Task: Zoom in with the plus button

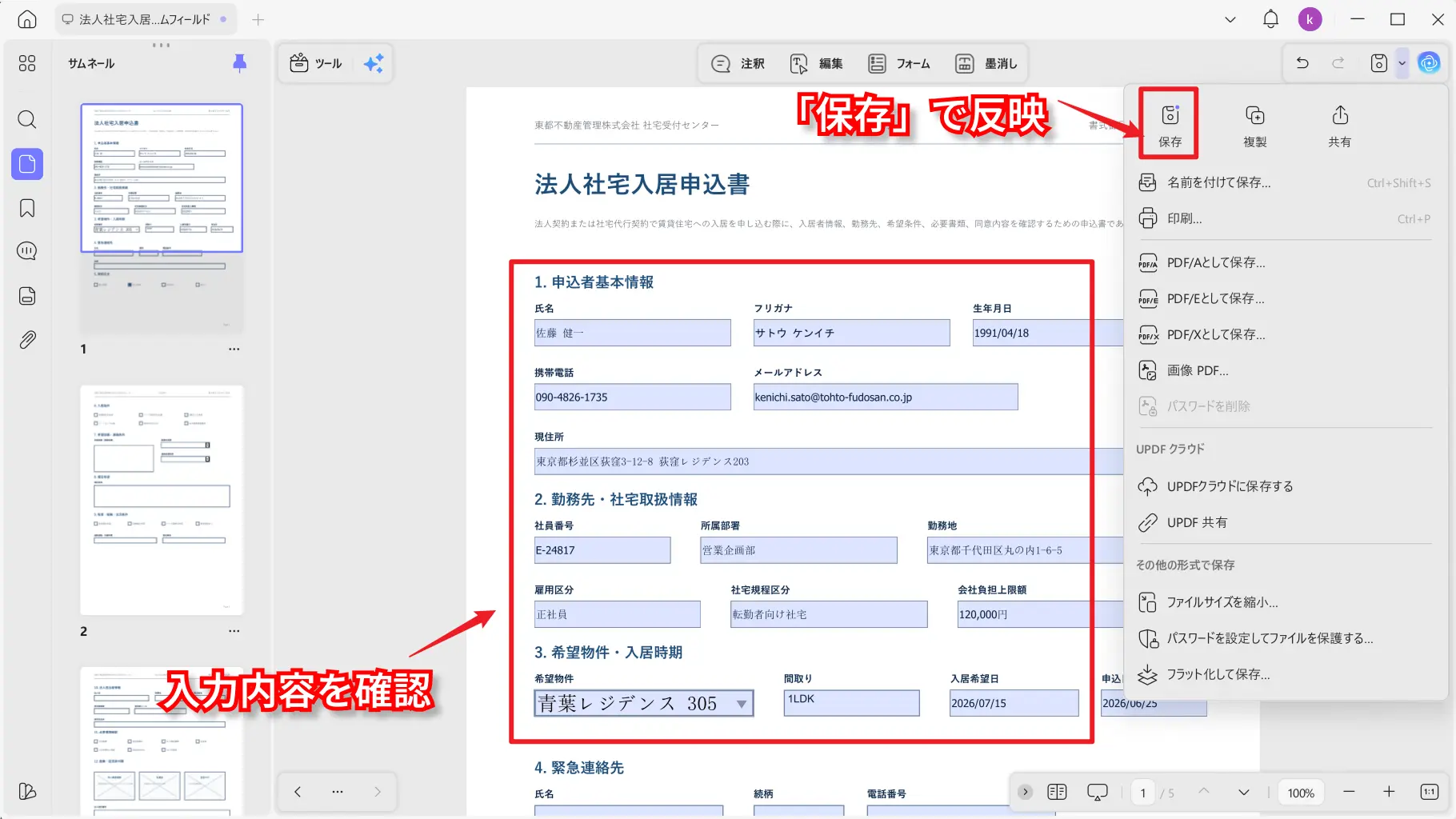Action: click(x=1389, y=792)
